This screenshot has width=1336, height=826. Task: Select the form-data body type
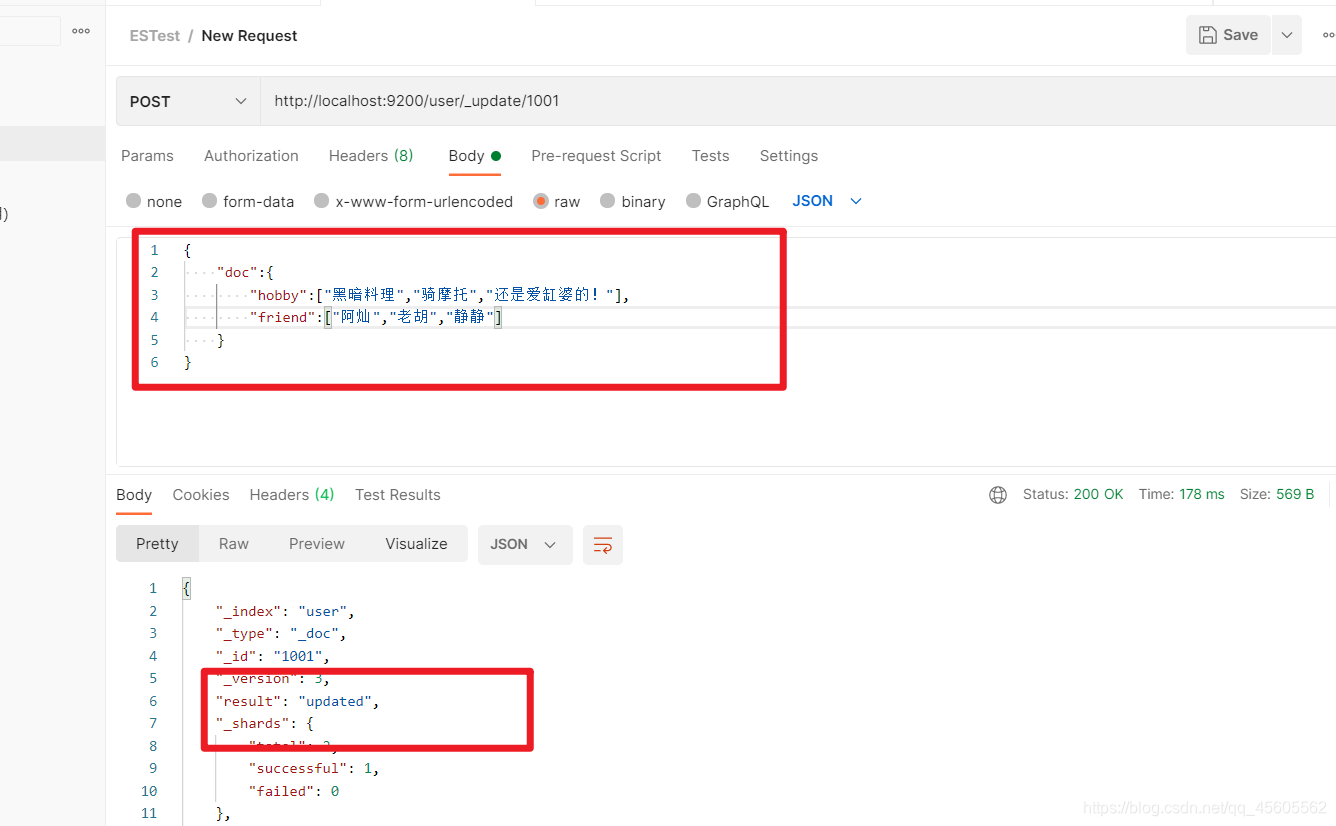(248, 201)
